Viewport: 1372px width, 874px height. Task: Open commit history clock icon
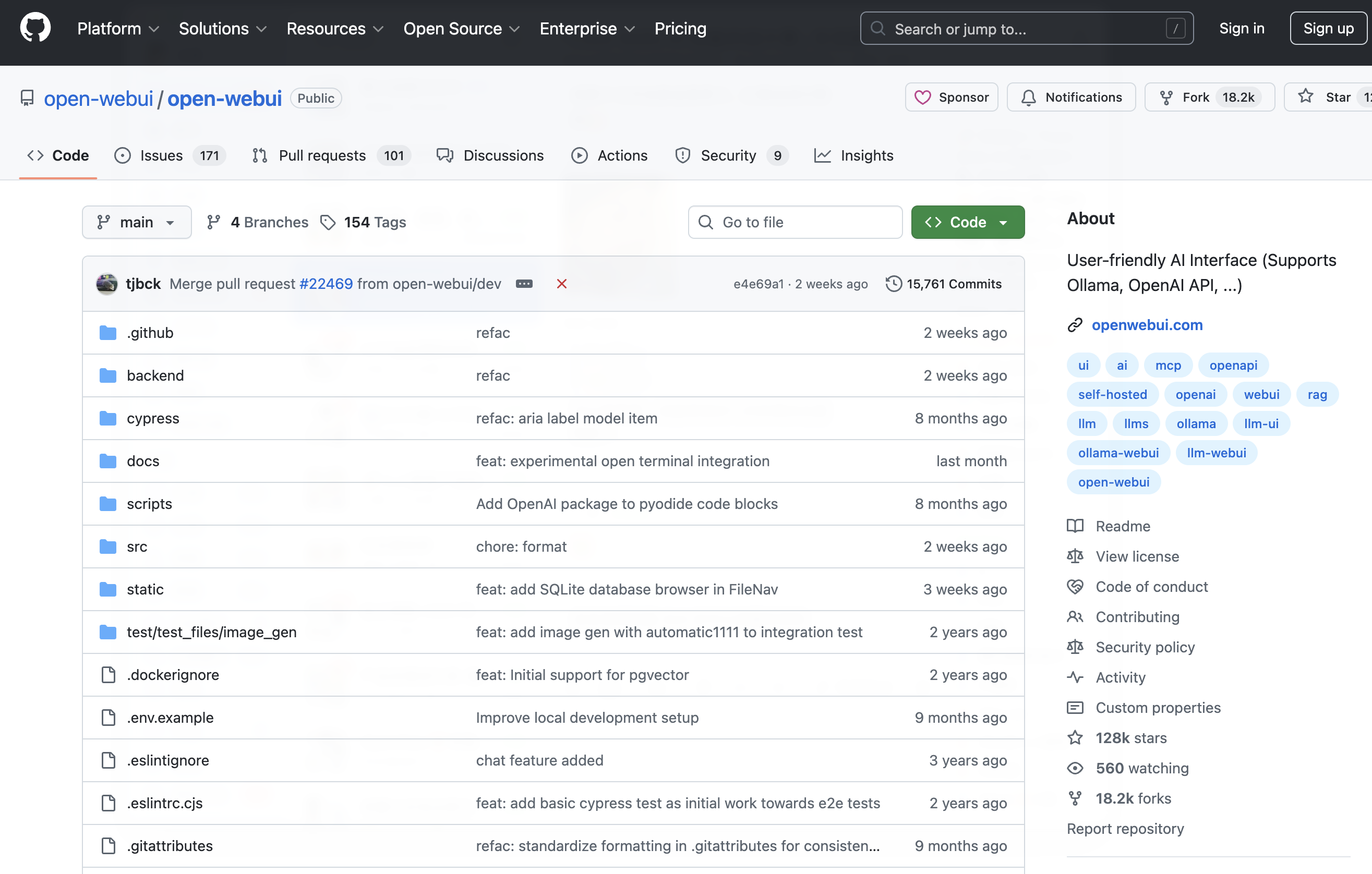click(x=894, y=284)
